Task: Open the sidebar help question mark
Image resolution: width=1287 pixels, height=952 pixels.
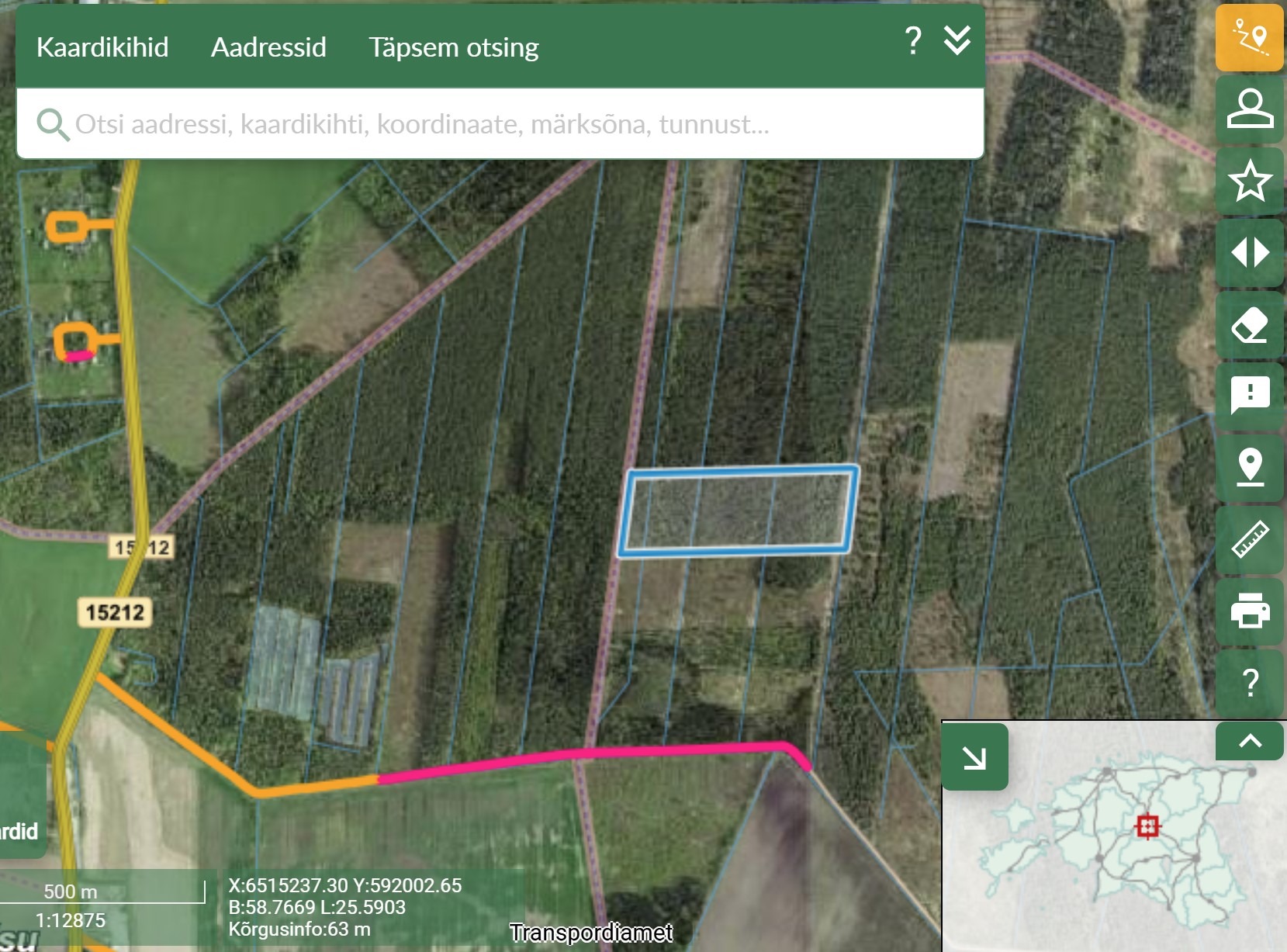Action: coord(1249,682)
